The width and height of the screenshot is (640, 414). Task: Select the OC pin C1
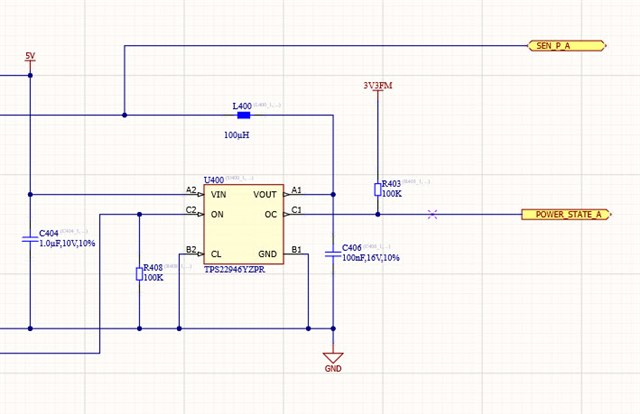coord(293,214)
